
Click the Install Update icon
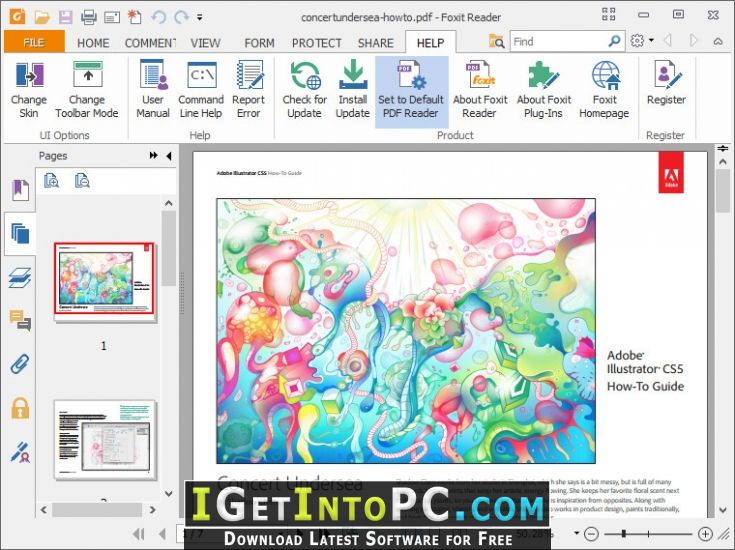tap(353, 75)
